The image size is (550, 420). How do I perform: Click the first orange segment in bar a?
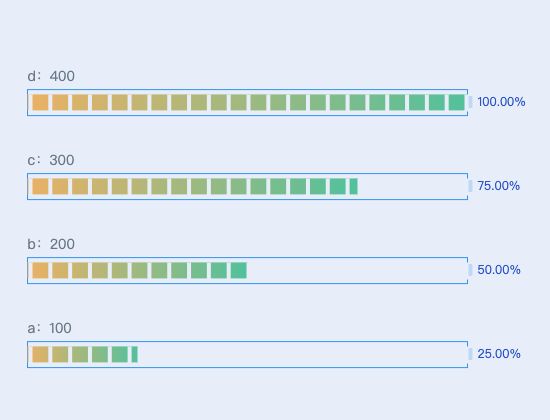click(40, 354)
